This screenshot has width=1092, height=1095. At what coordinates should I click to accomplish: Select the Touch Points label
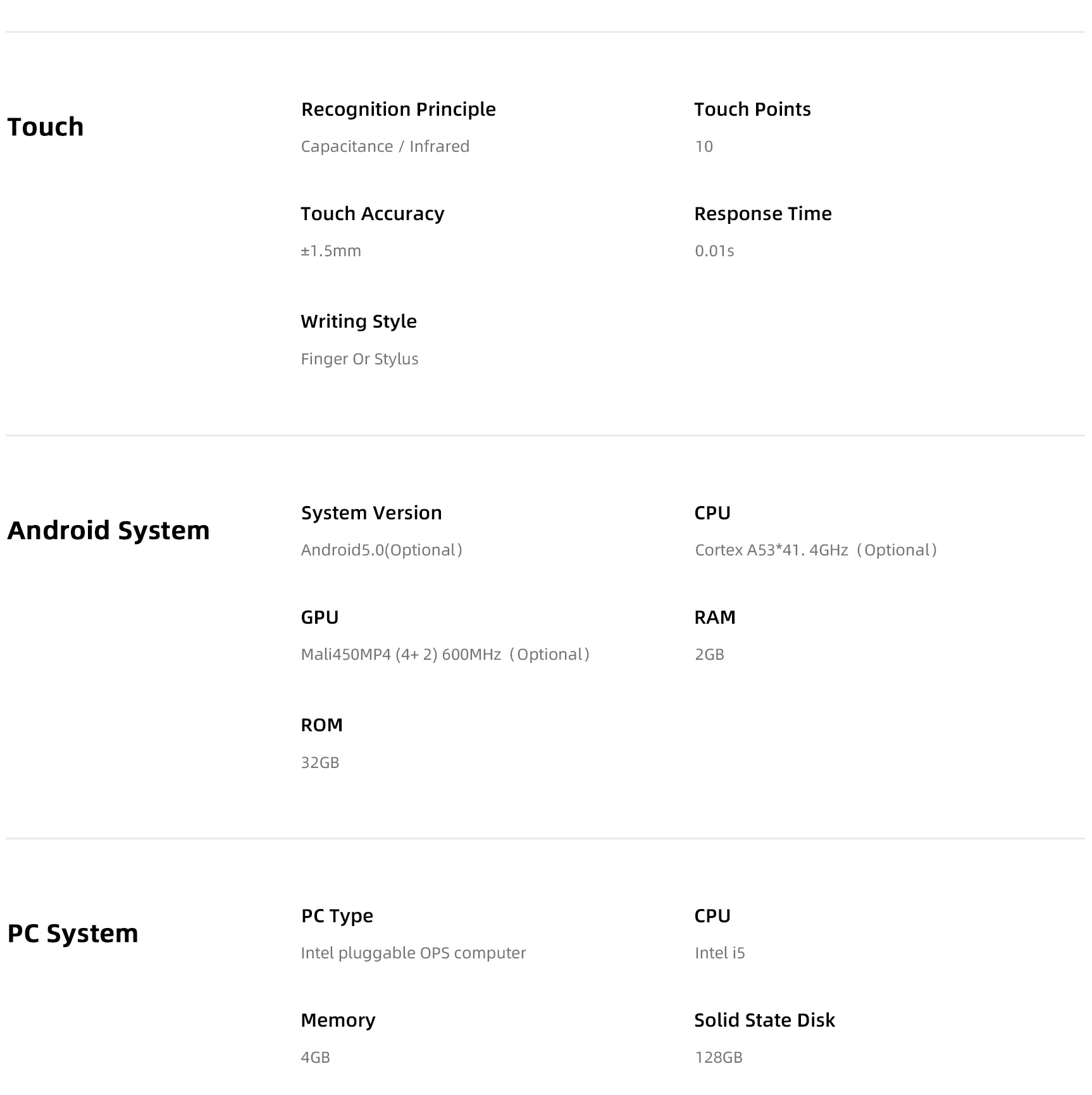[752, 109]
